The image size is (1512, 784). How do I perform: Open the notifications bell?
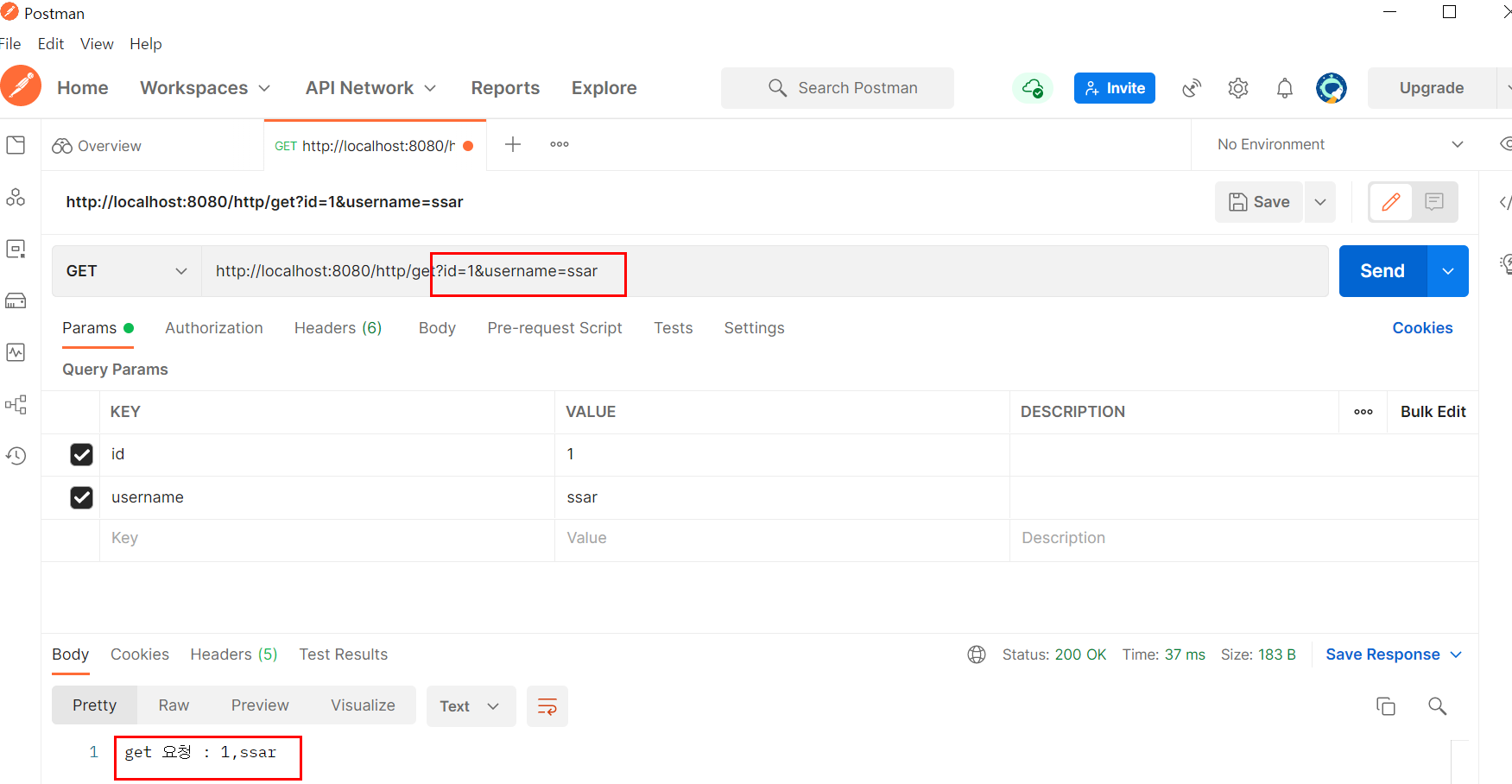click(x=1285, y=88)
